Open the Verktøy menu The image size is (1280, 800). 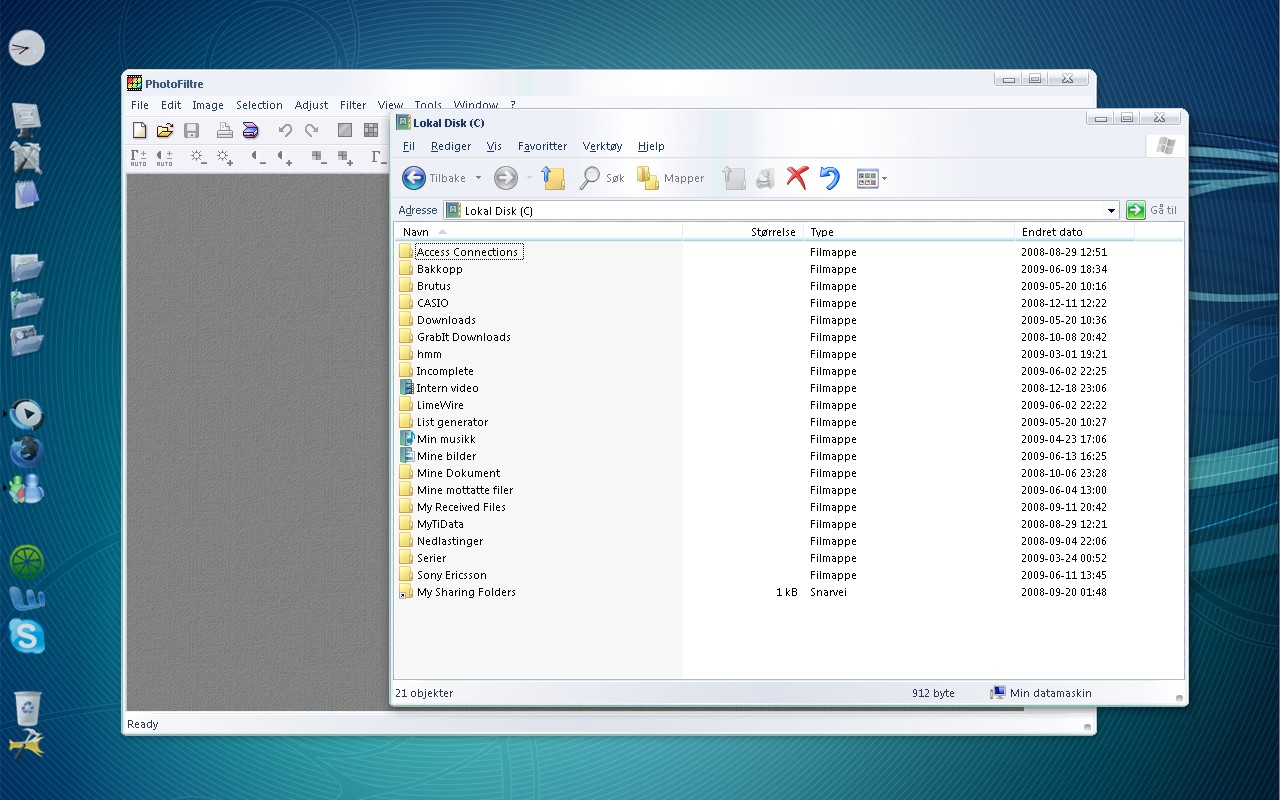pyautogui.click(x=602, y=146)
